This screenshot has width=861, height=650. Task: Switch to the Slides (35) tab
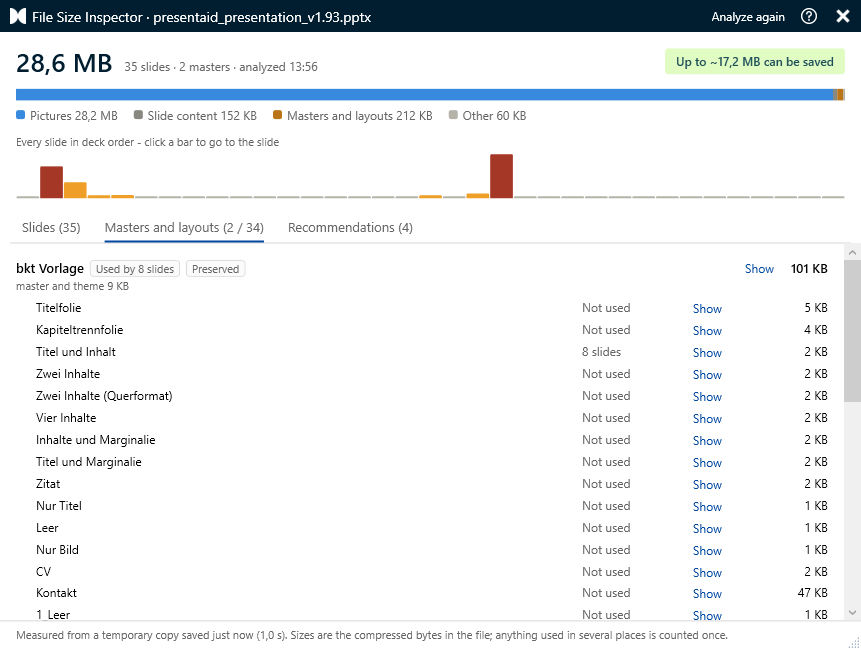click(x=51, y=227)
